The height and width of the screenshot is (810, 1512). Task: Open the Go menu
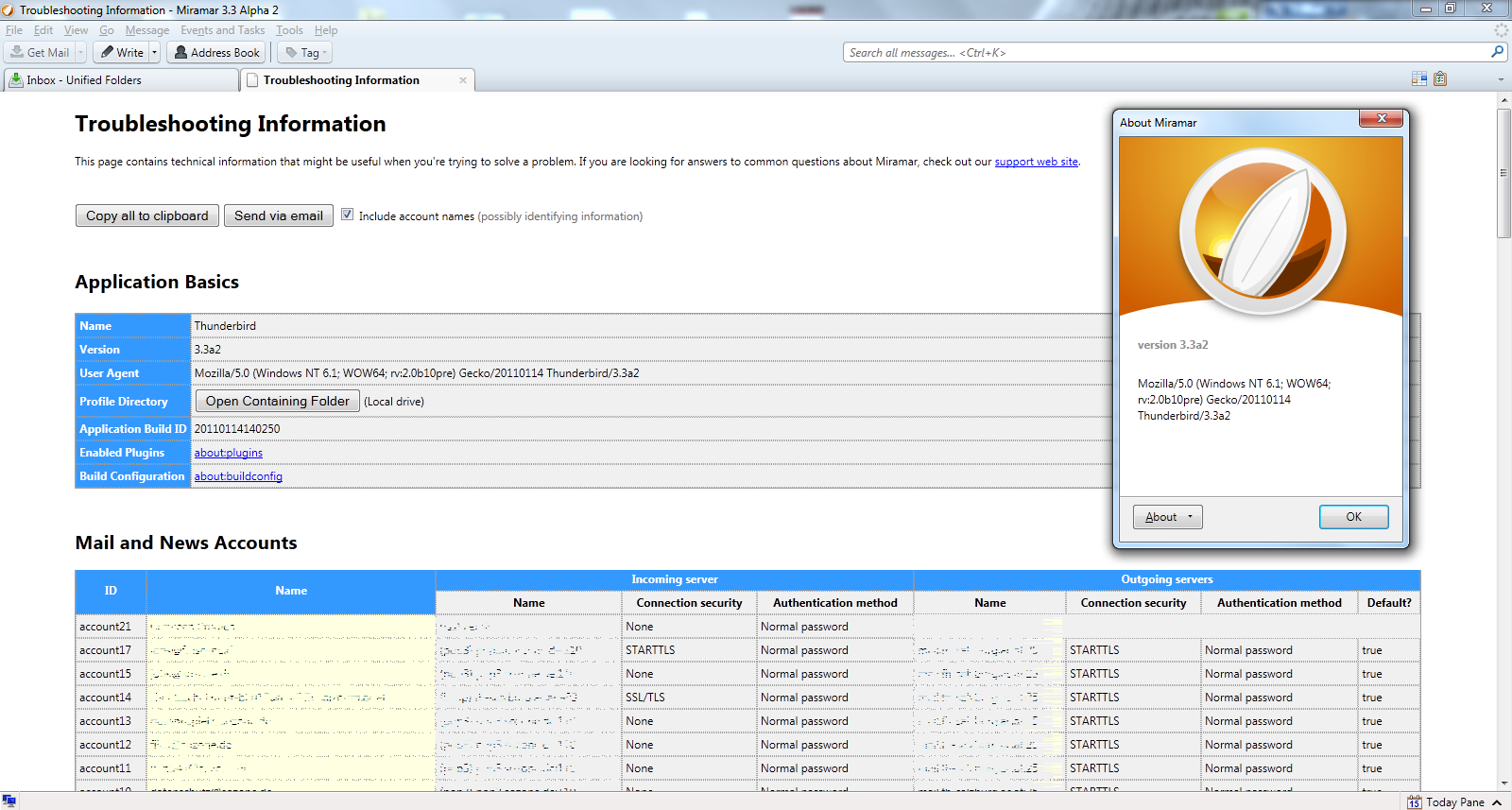coord(107,30)
